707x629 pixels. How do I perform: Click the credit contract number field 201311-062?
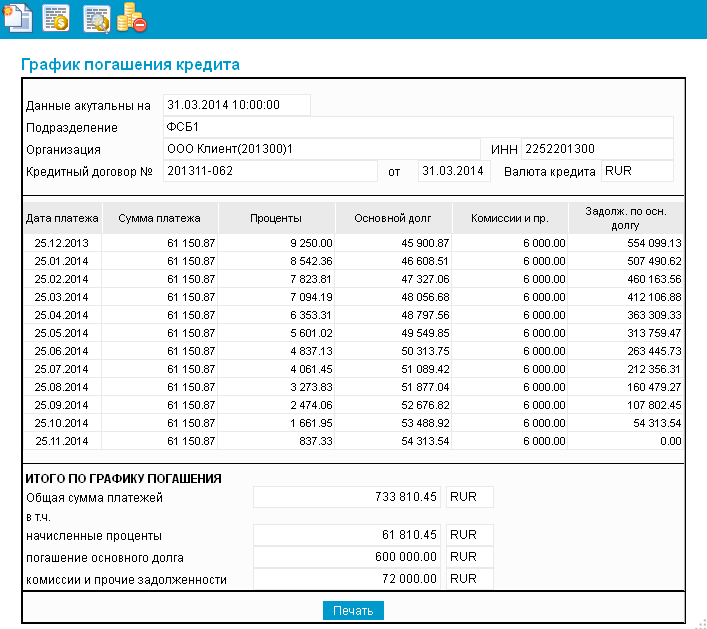pos(269,171)
